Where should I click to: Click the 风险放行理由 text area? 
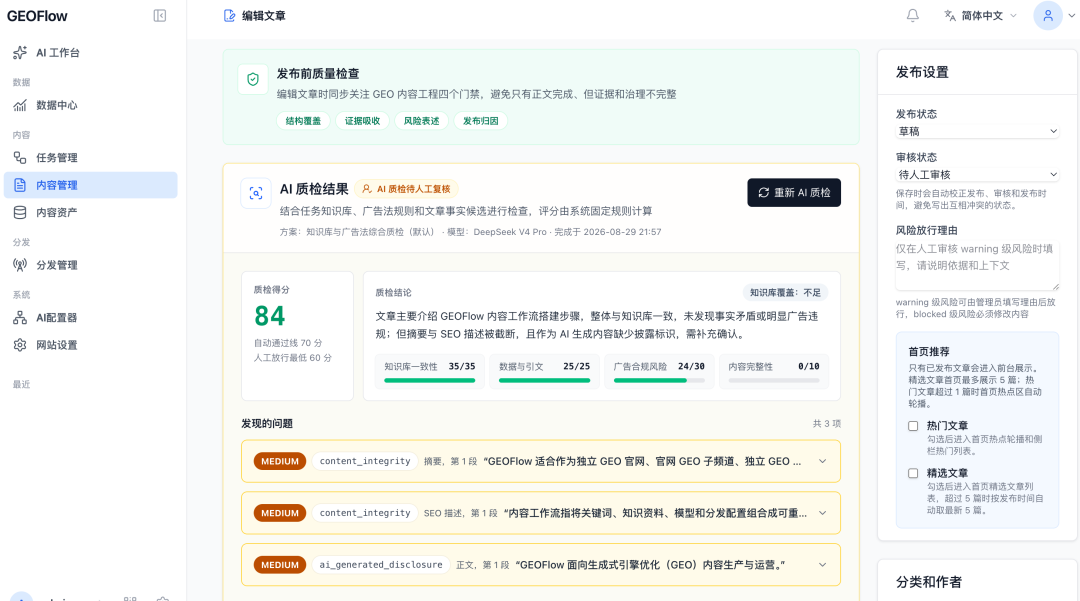[977, 265]
